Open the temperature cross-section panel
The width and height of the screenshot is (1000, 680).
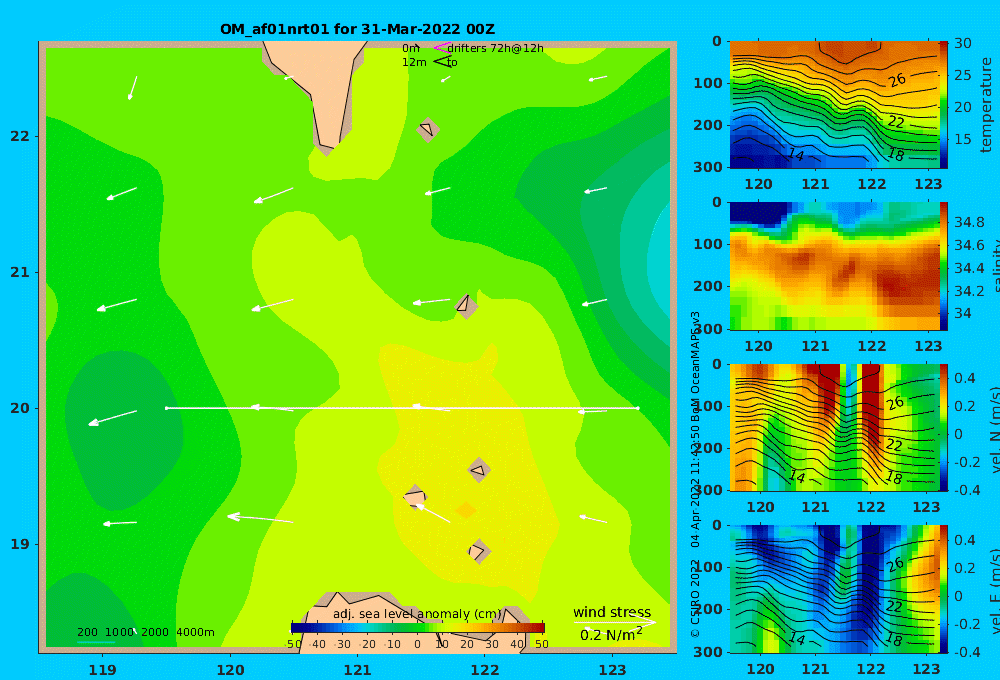(x=834, y=105)
